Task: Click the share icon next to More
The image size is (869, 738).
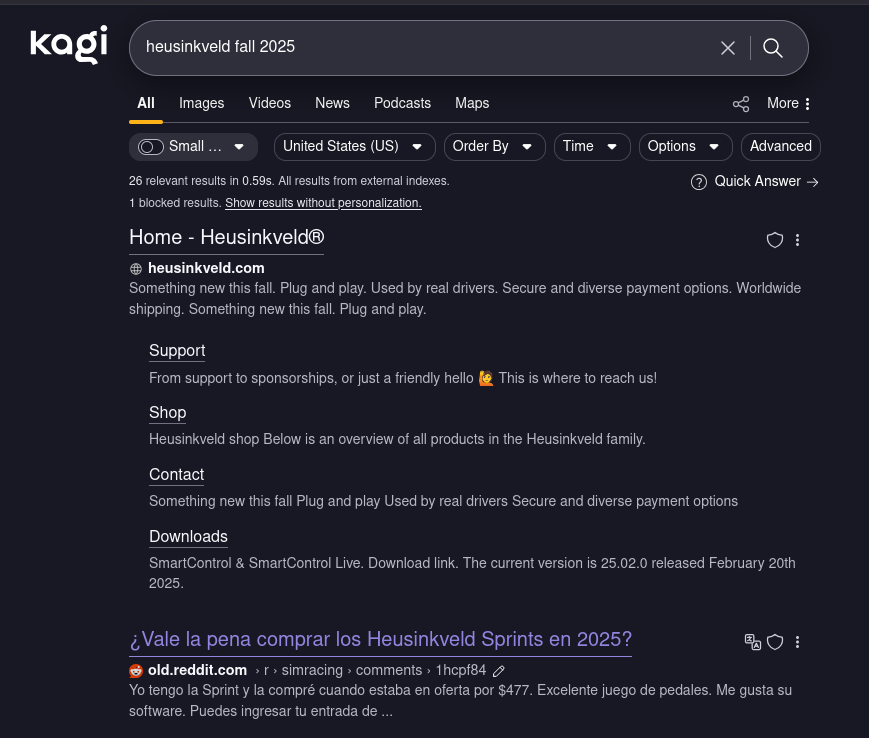Action: 741,104
